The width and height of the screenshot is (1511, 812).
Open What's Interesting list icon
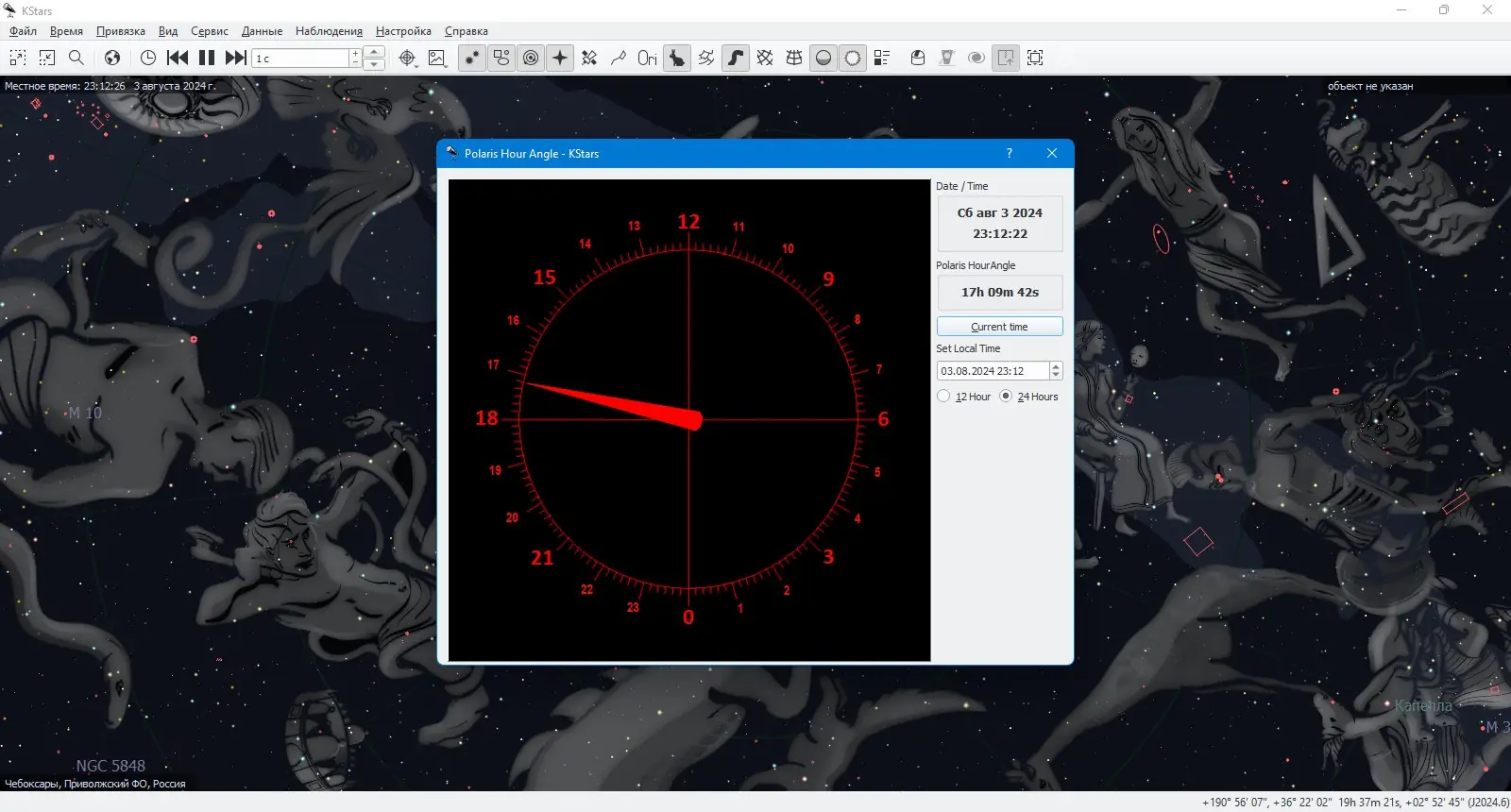coord(882,58)
